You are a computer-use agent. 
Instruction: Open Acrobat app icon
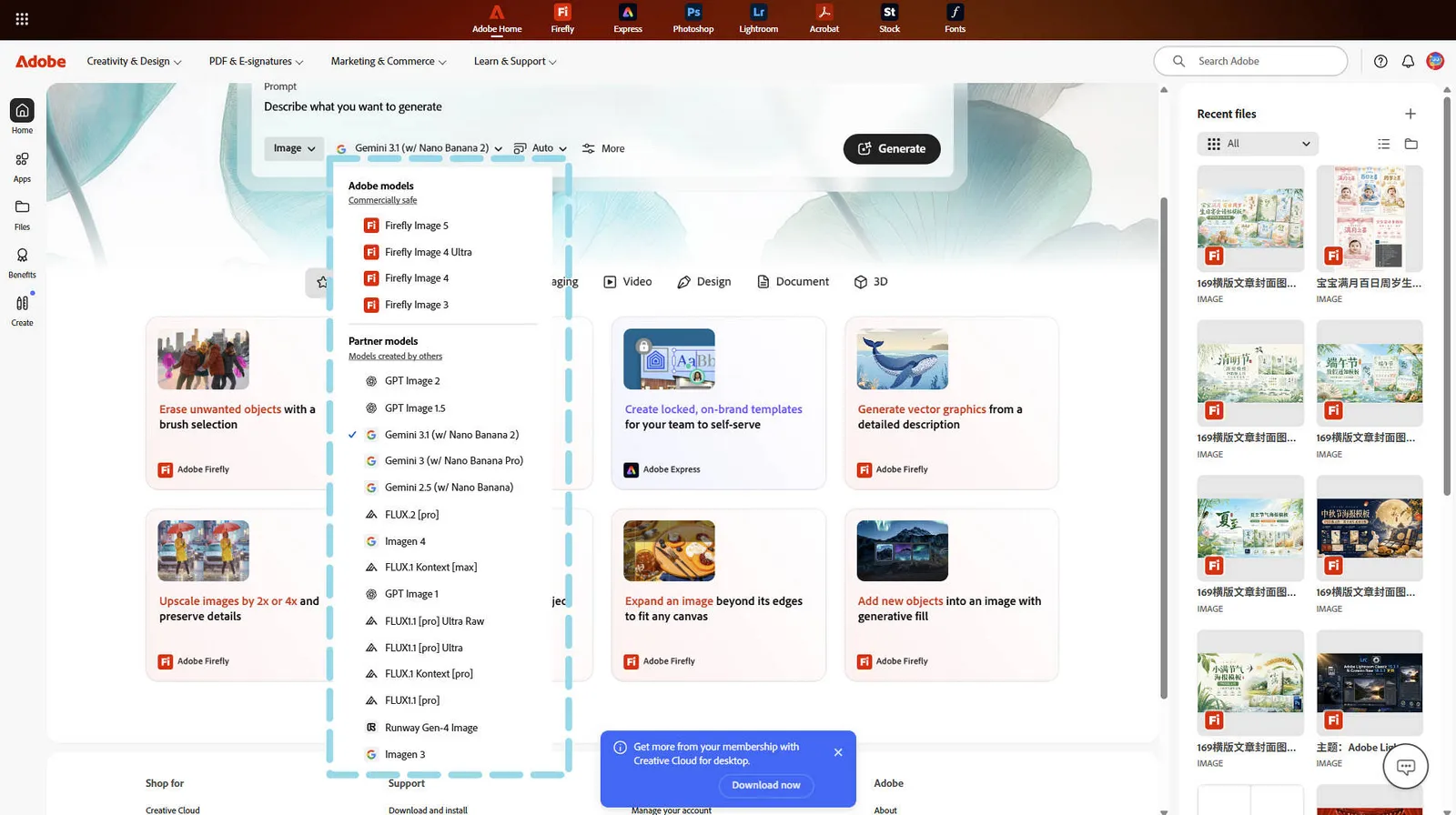pyautogui.click(x=824, y=19)
